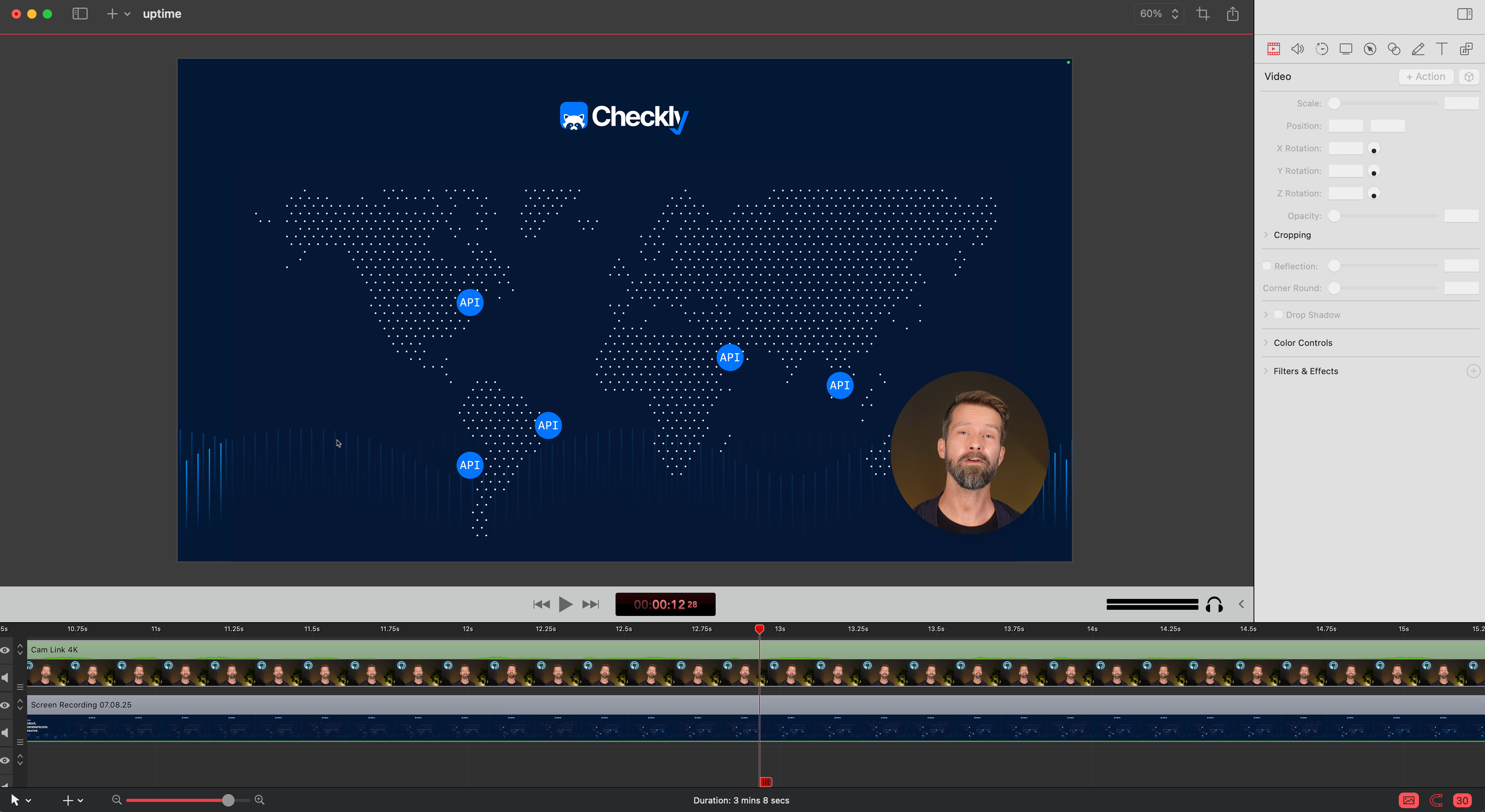Open the pointer tool dropdown chevron
This screenshot has width=1485, height=812.
point(28,800)
